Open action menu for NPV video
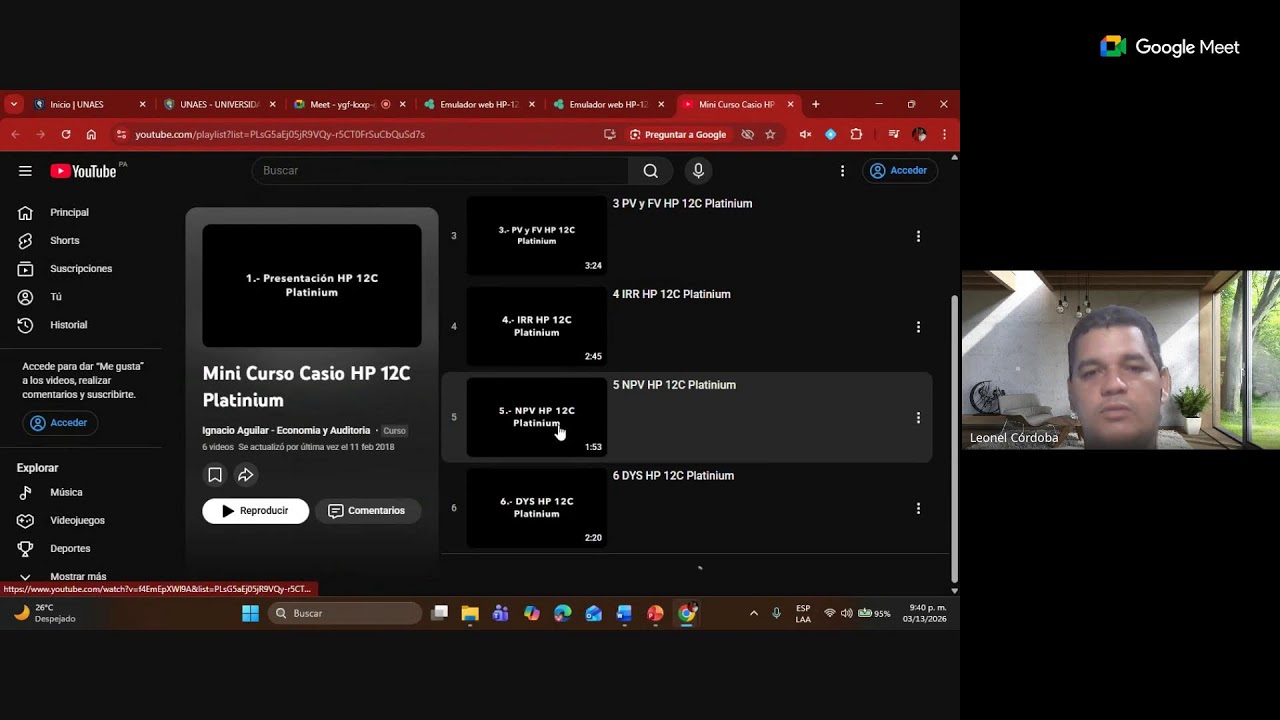 (x=918, y=418)
